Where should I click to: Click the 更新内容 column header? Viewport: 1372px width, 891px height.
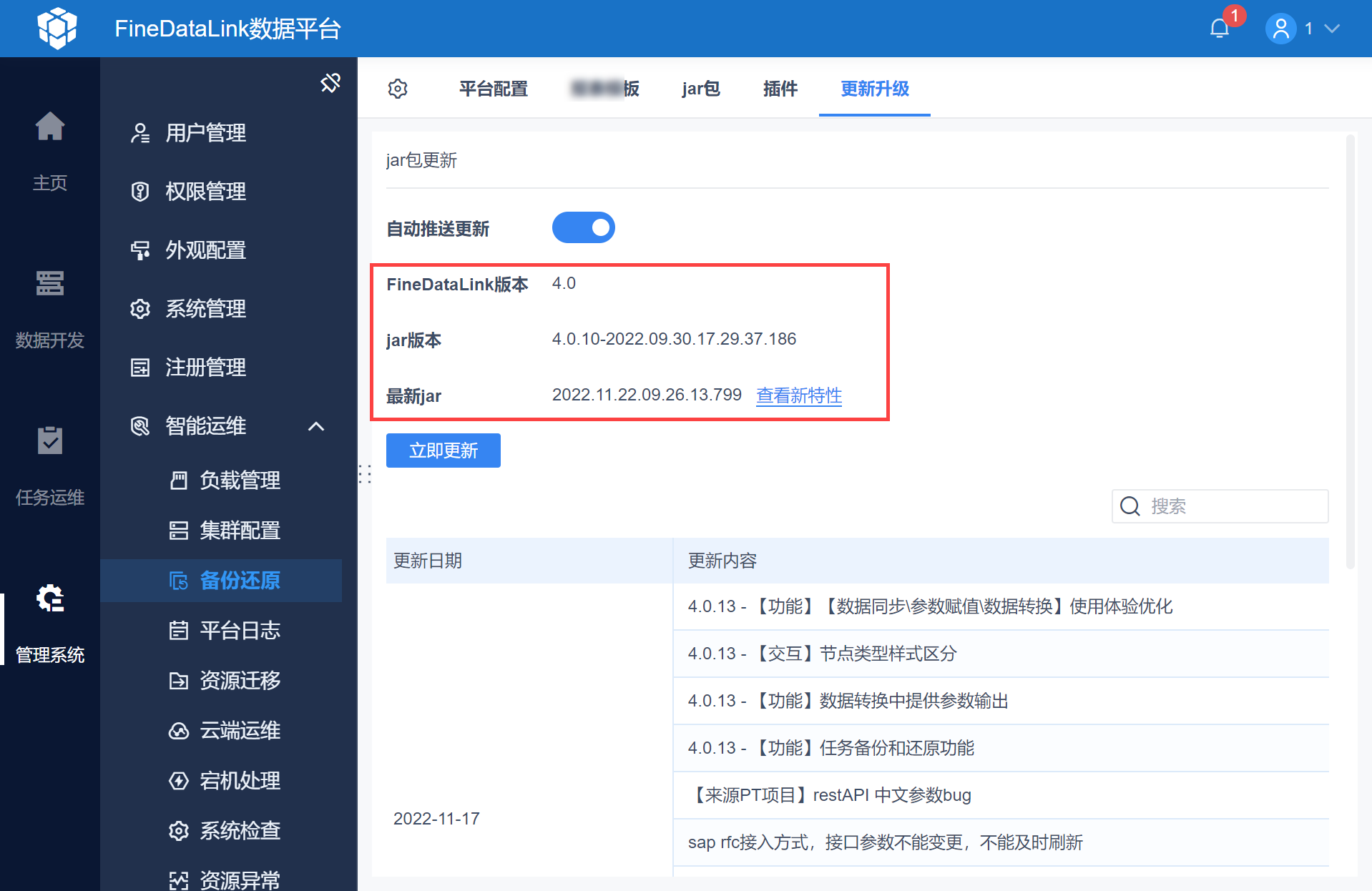pos(1001,561)
